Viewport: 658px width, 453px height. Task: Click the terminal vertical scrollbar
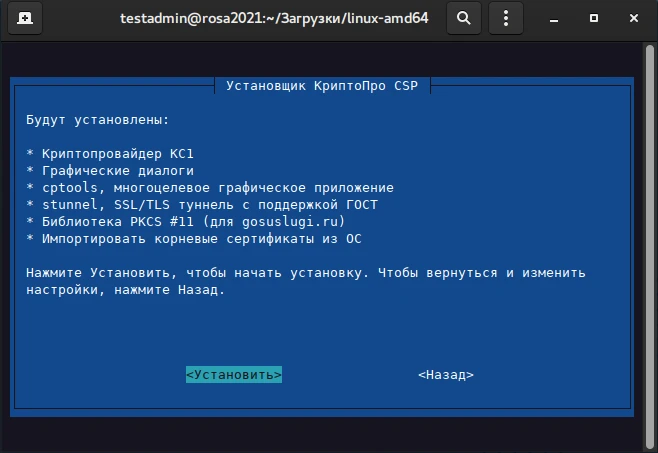click(x=650, y=246)
